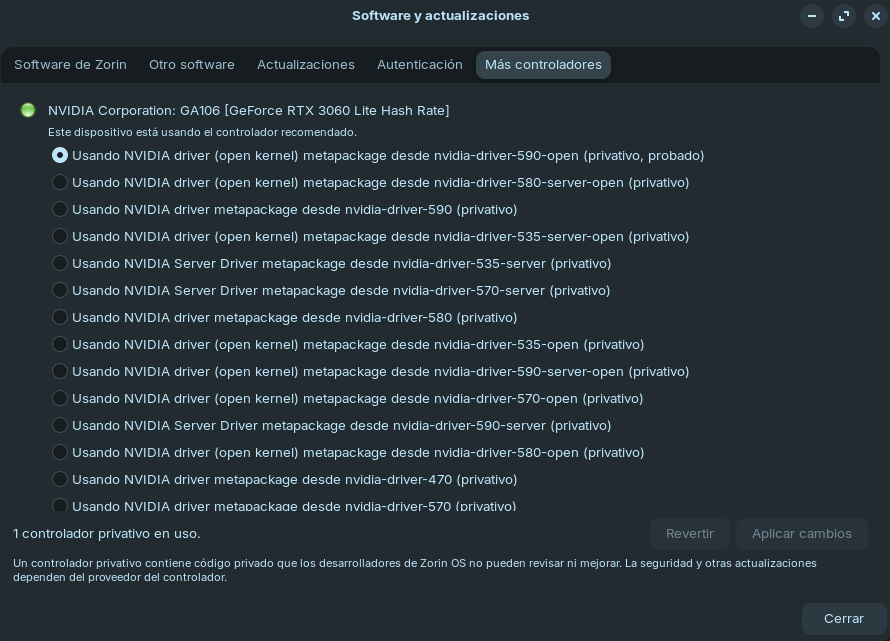Select the nvidia-driver-590 proprietary driver
The height and width of the screenshot is (641, 890).
click(x=60, y=210)
